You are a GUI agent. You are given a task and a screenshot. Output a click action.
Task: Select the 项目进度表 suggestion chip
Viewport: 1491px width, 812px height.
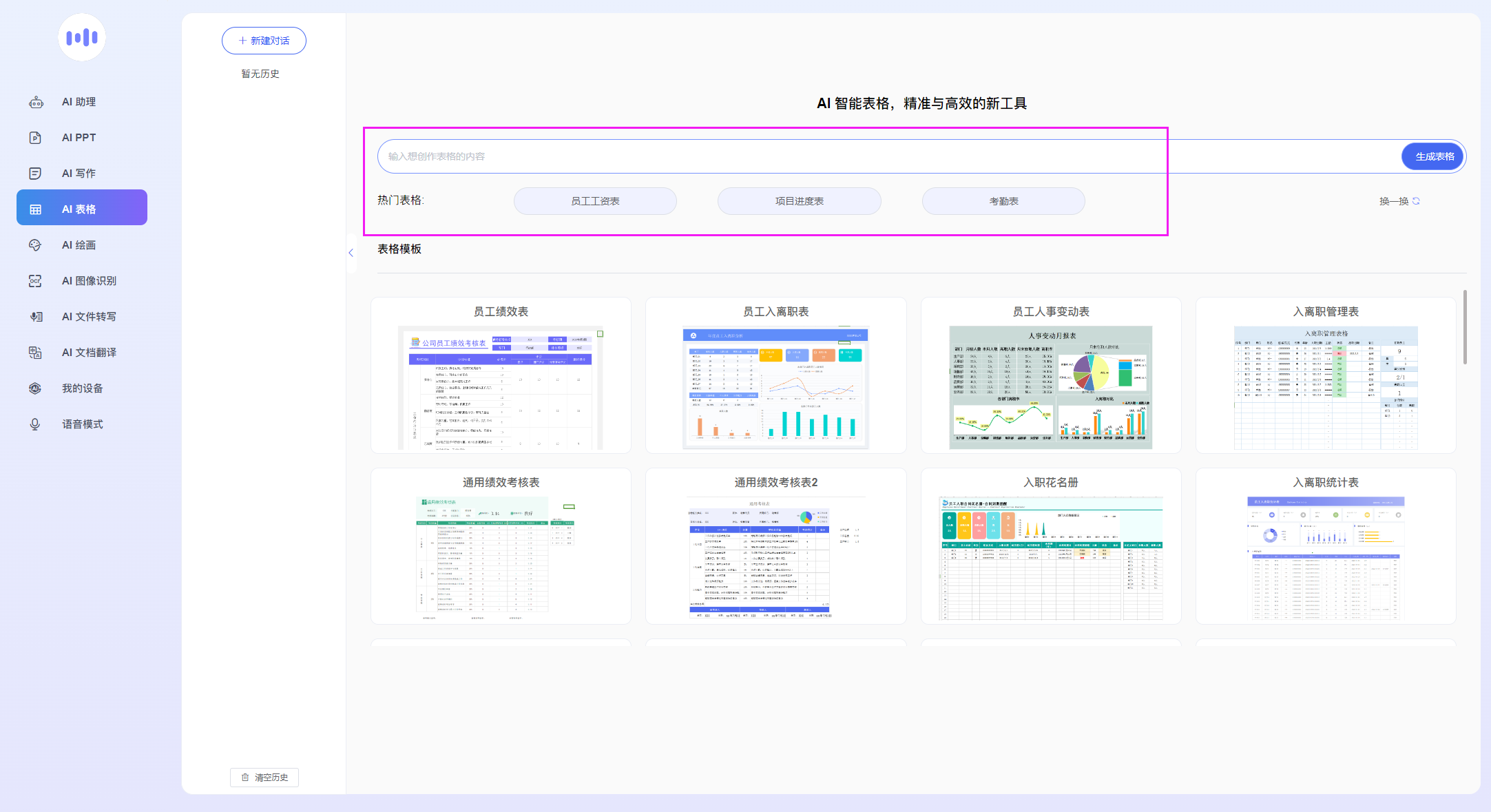799,201
